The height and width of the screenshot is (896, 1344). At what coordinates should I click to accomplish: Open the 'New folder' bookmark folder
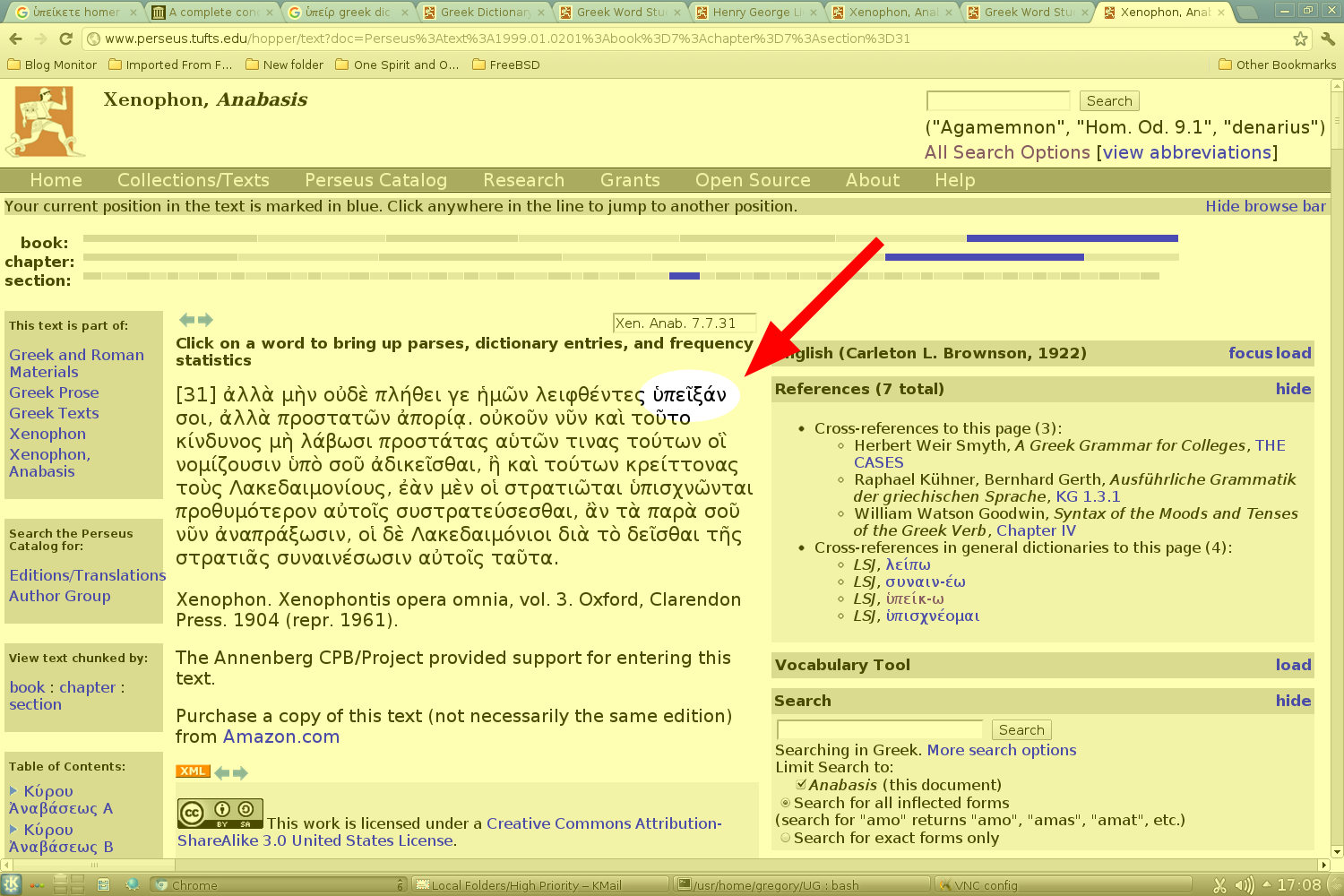284,65
